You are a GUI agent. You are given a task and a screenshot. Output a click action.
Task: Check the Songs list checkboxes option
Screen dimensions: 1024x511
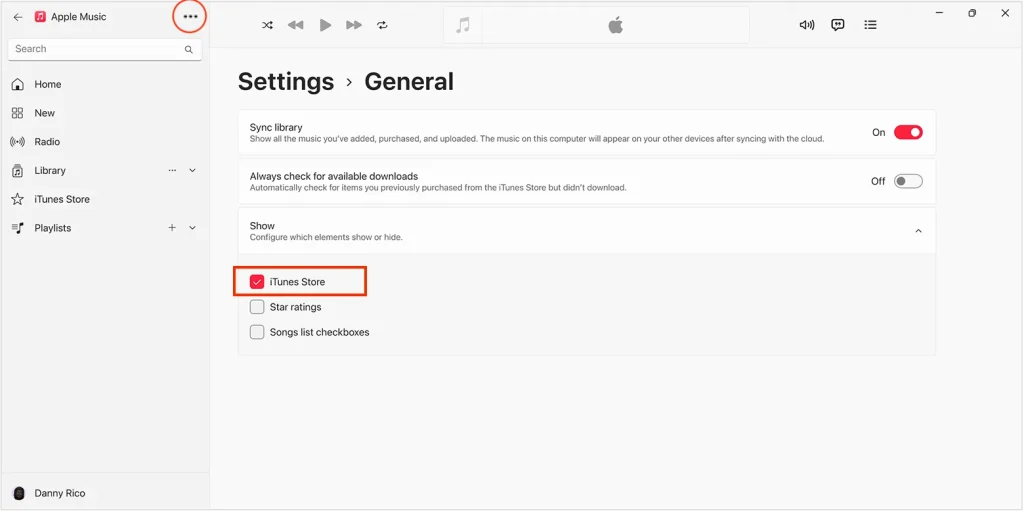(257, 332)
